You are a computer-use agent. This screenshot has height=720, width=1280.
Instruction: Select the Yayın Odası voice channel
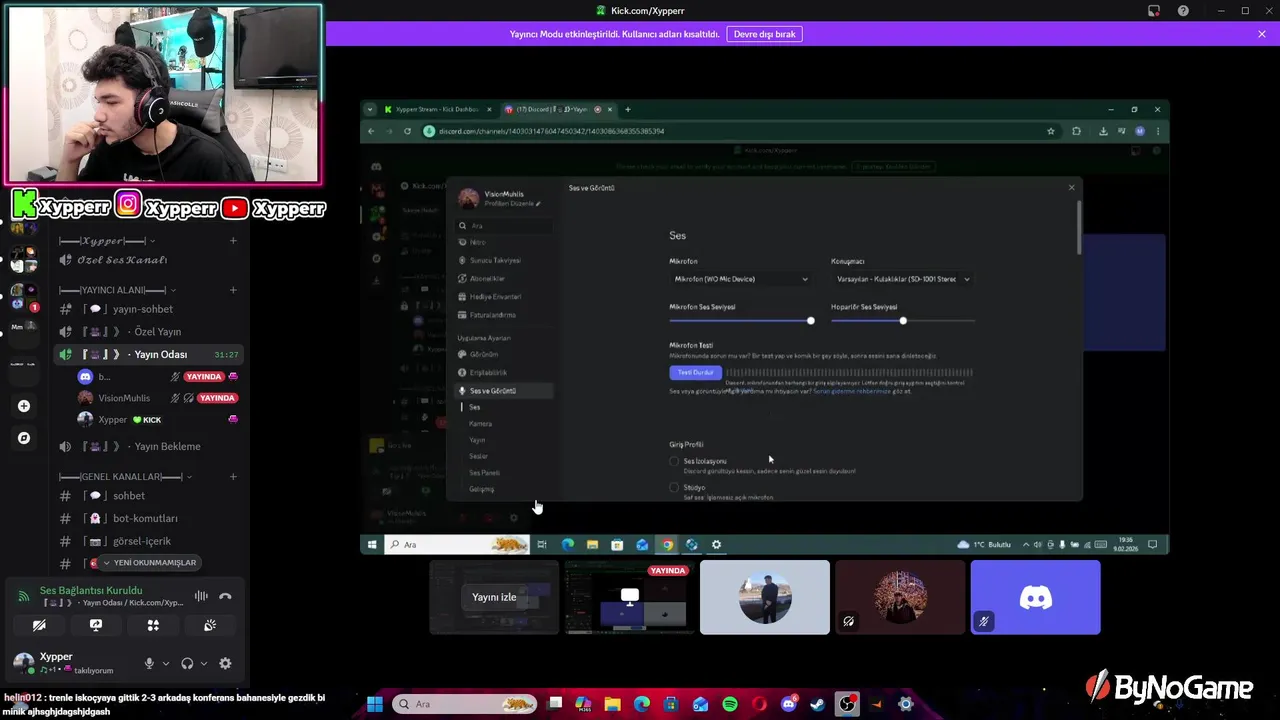click(150, 354)
